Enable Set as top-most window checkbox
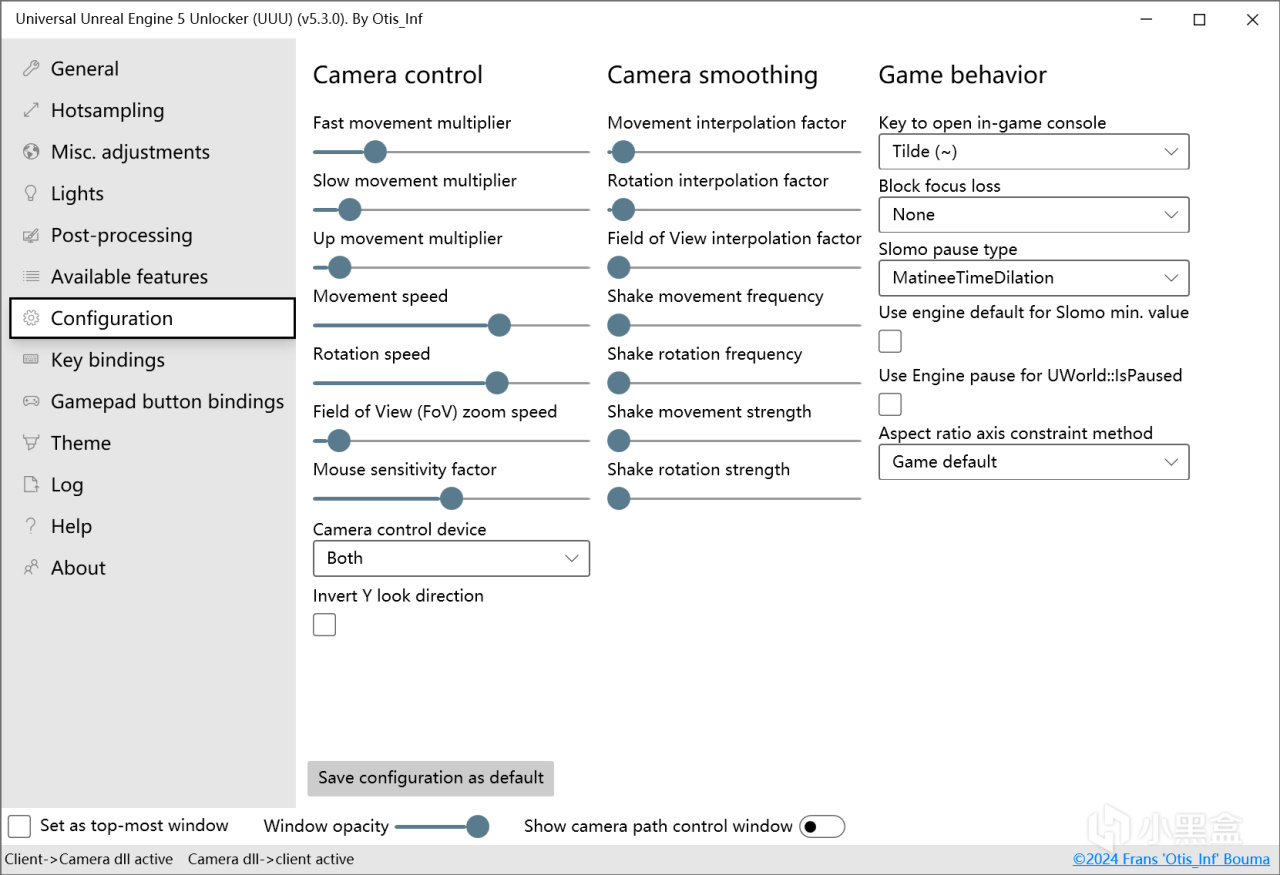This screenshot has height=875, width=1280. tap(19, 826)
